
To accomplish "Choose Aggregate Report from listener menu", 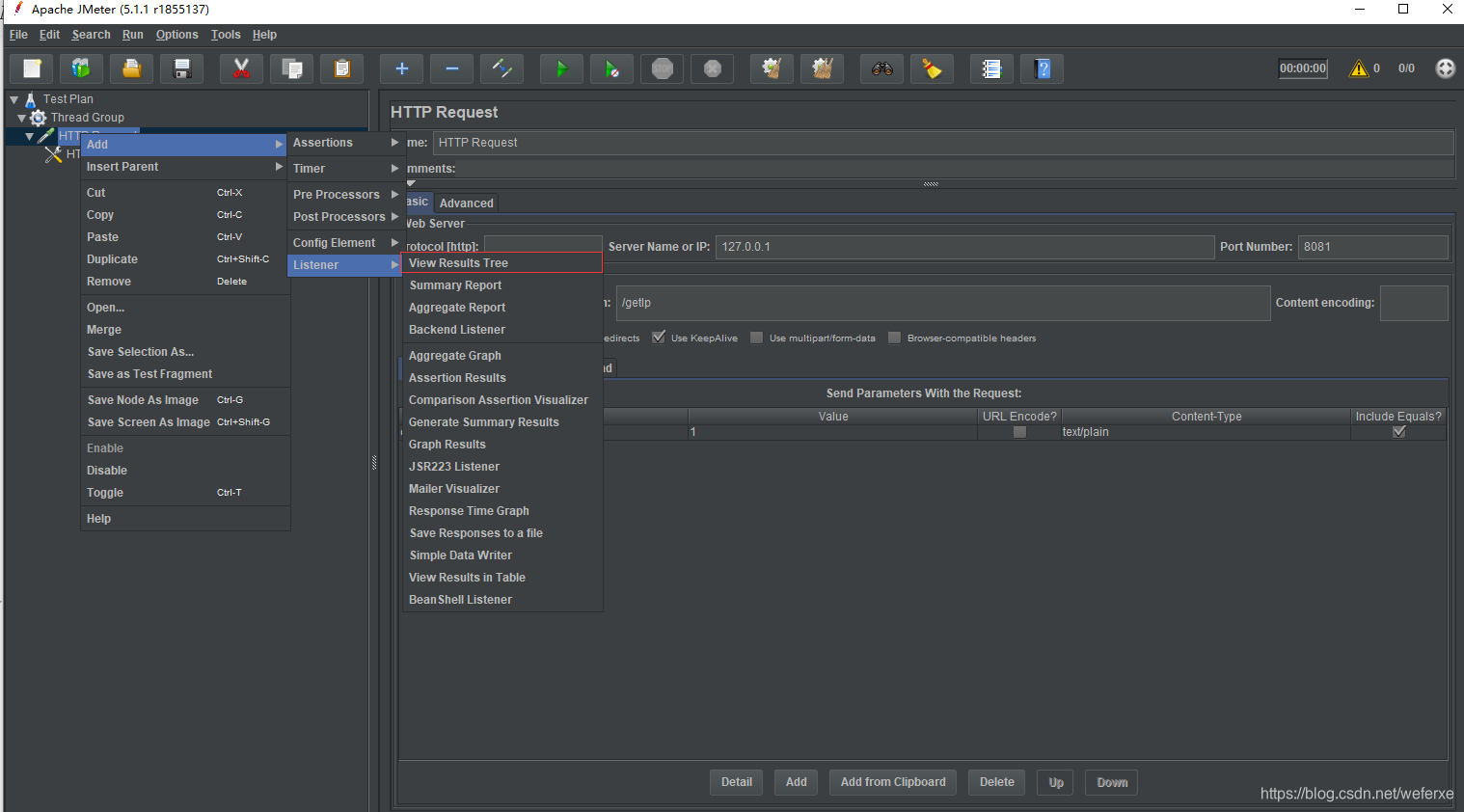I will 502,308.
